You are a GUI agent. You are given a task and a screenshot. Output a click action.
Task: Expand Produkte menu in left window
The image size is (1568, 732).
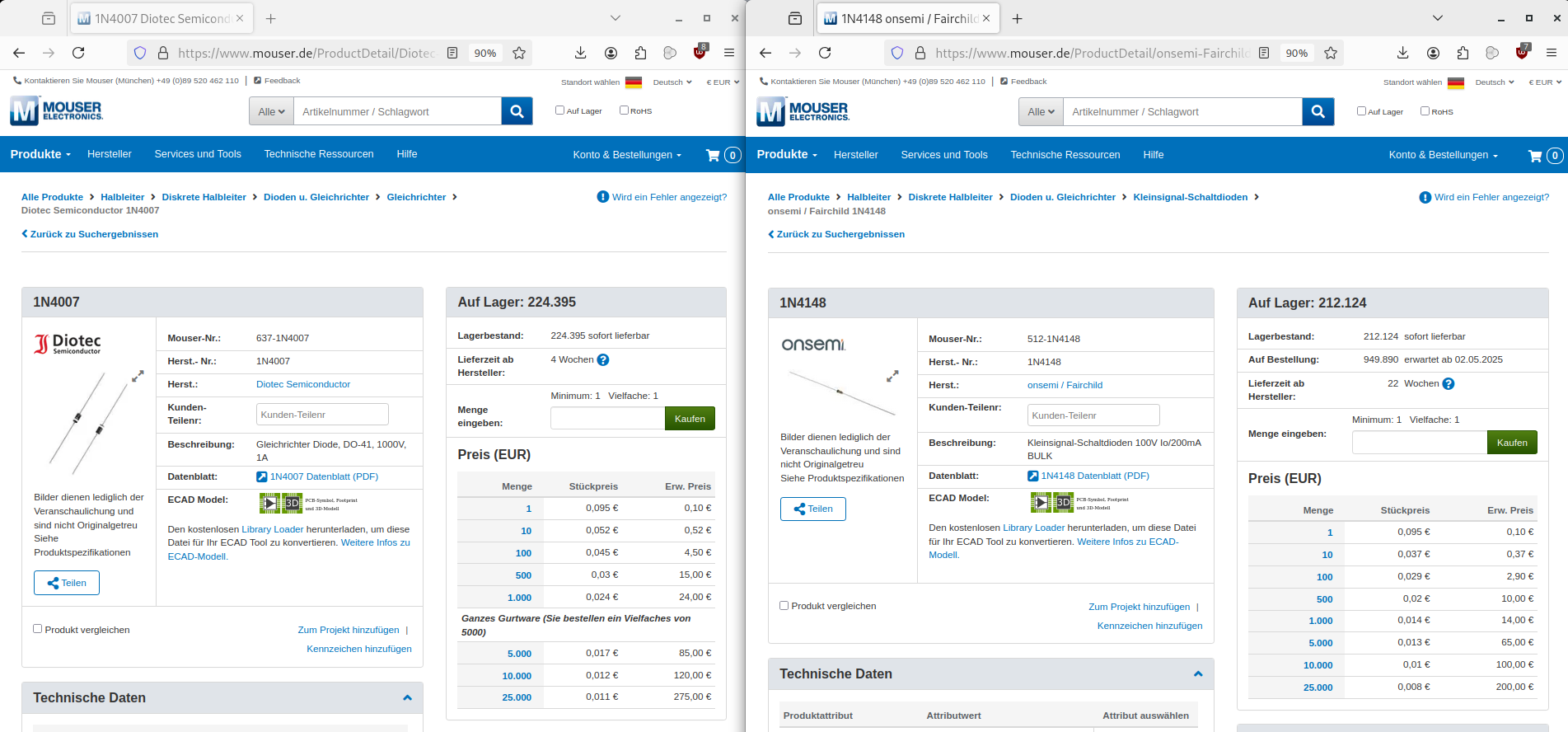coord(40,154)
